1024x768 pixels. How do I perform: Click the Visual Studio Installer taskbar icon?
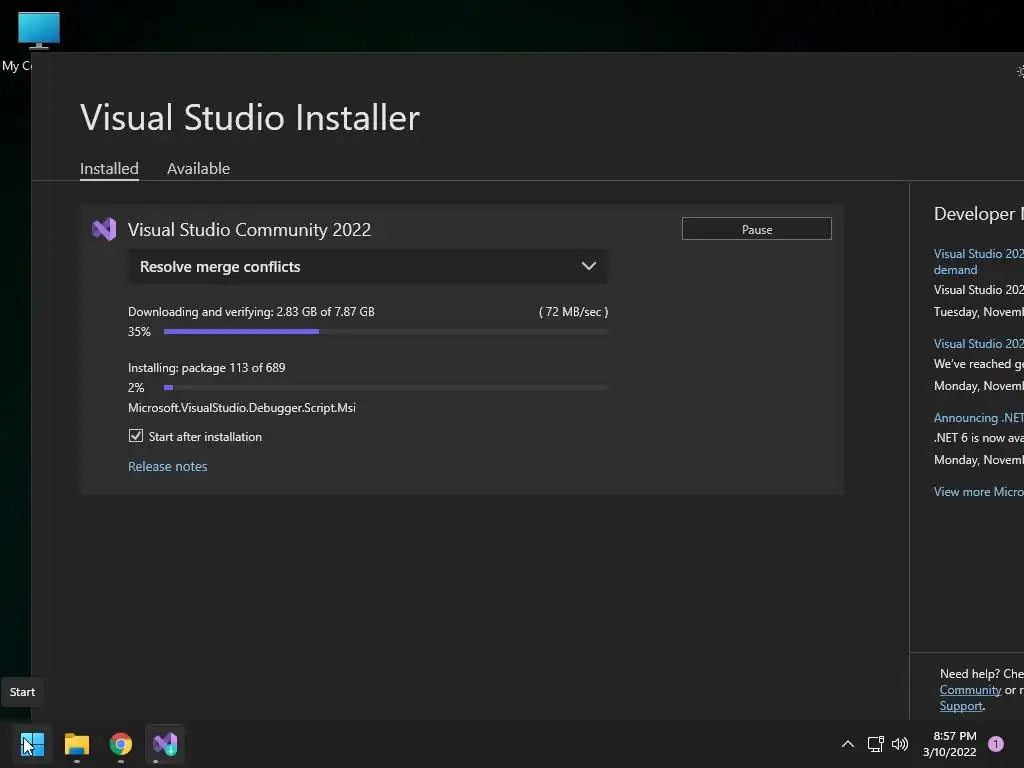click(x=165, y=744)
